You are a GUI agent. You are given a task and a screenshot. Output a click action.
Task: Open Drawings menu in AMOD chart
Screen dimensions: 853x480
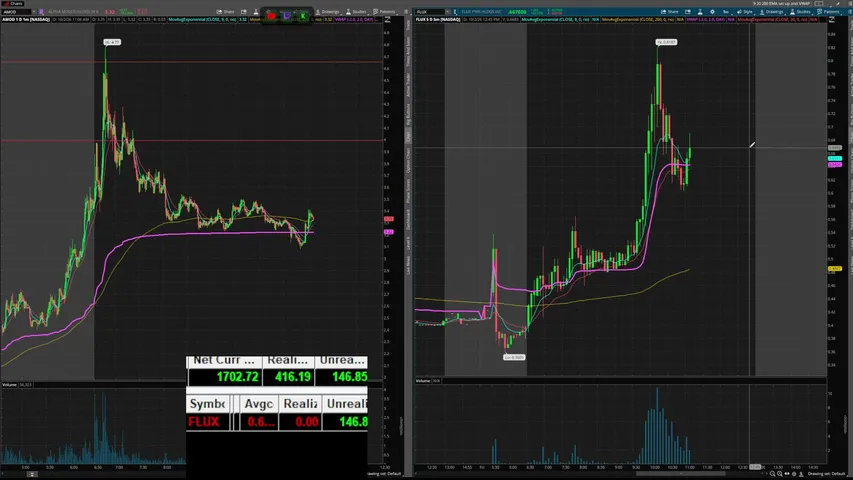pos(327,11)
